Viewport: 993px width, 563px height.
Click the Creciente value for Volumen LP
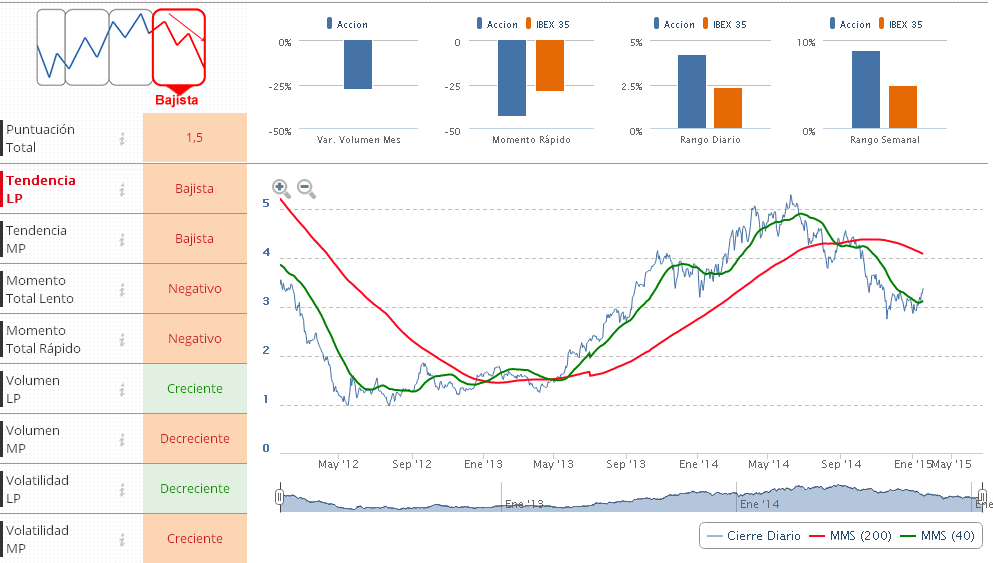coord(195,389)
